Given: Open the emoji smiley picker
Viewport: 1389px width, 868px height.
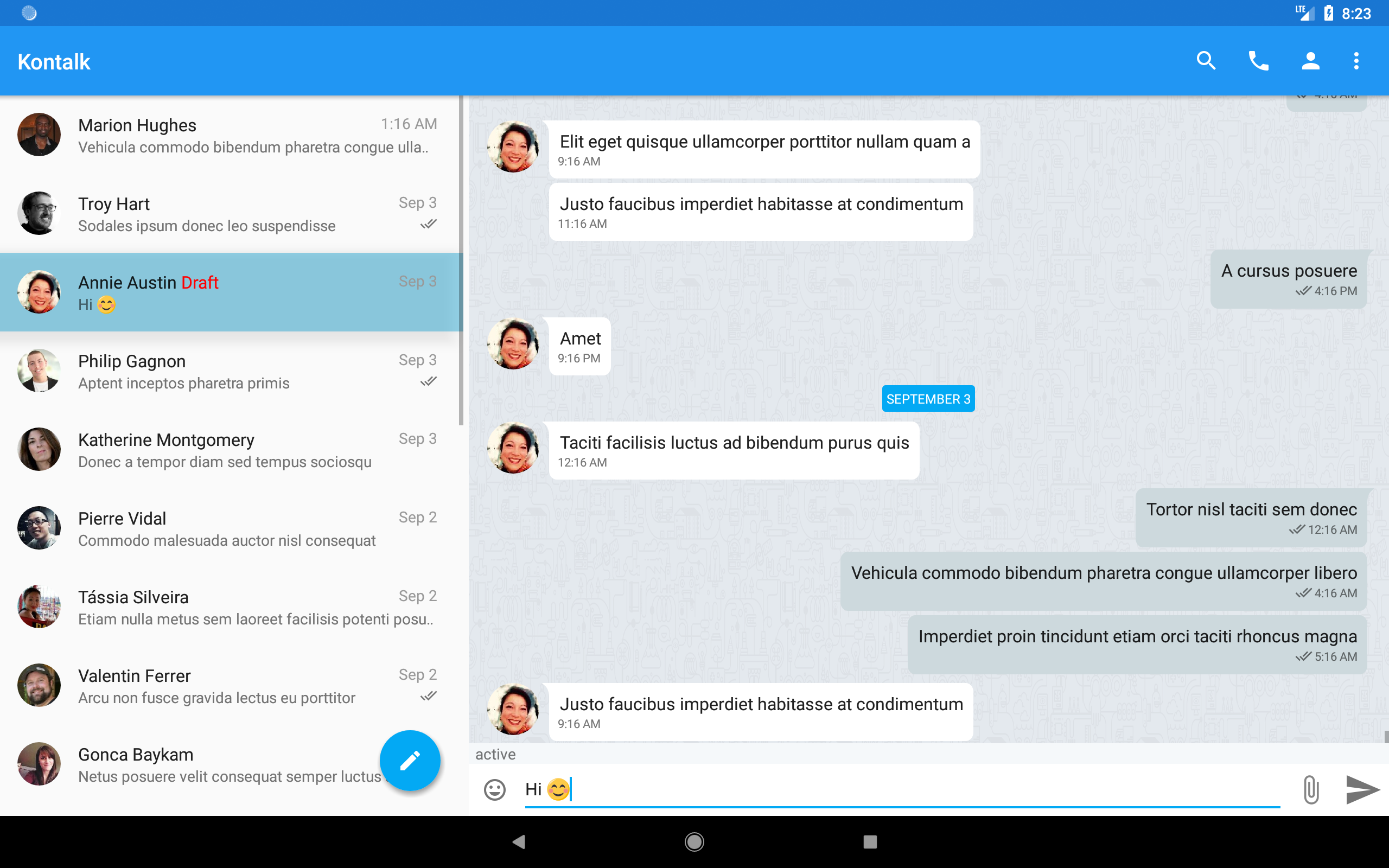Looking at the screenshot, I should [x=495, y=790].
